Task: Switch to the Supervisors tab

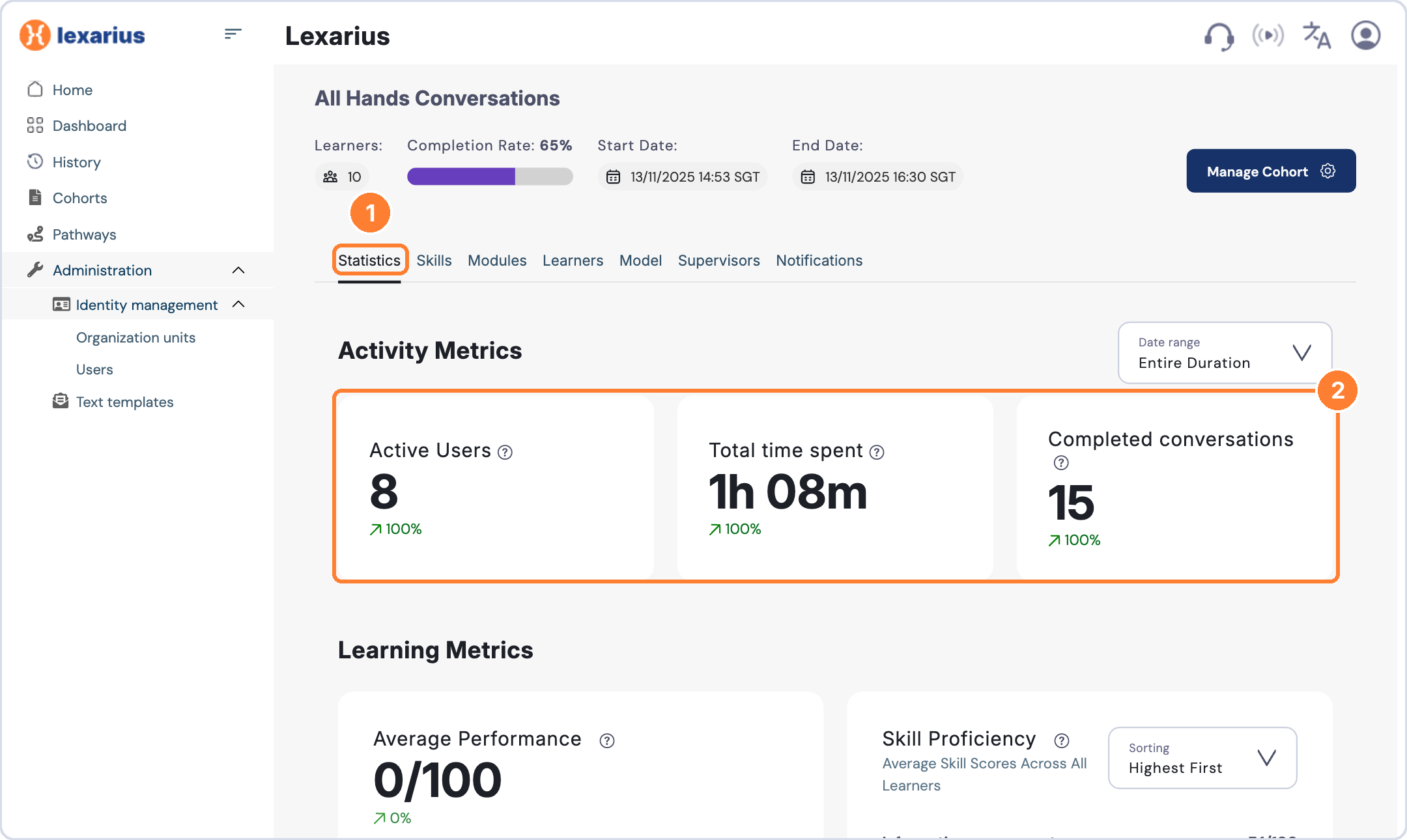Action: tap(718, 260)
